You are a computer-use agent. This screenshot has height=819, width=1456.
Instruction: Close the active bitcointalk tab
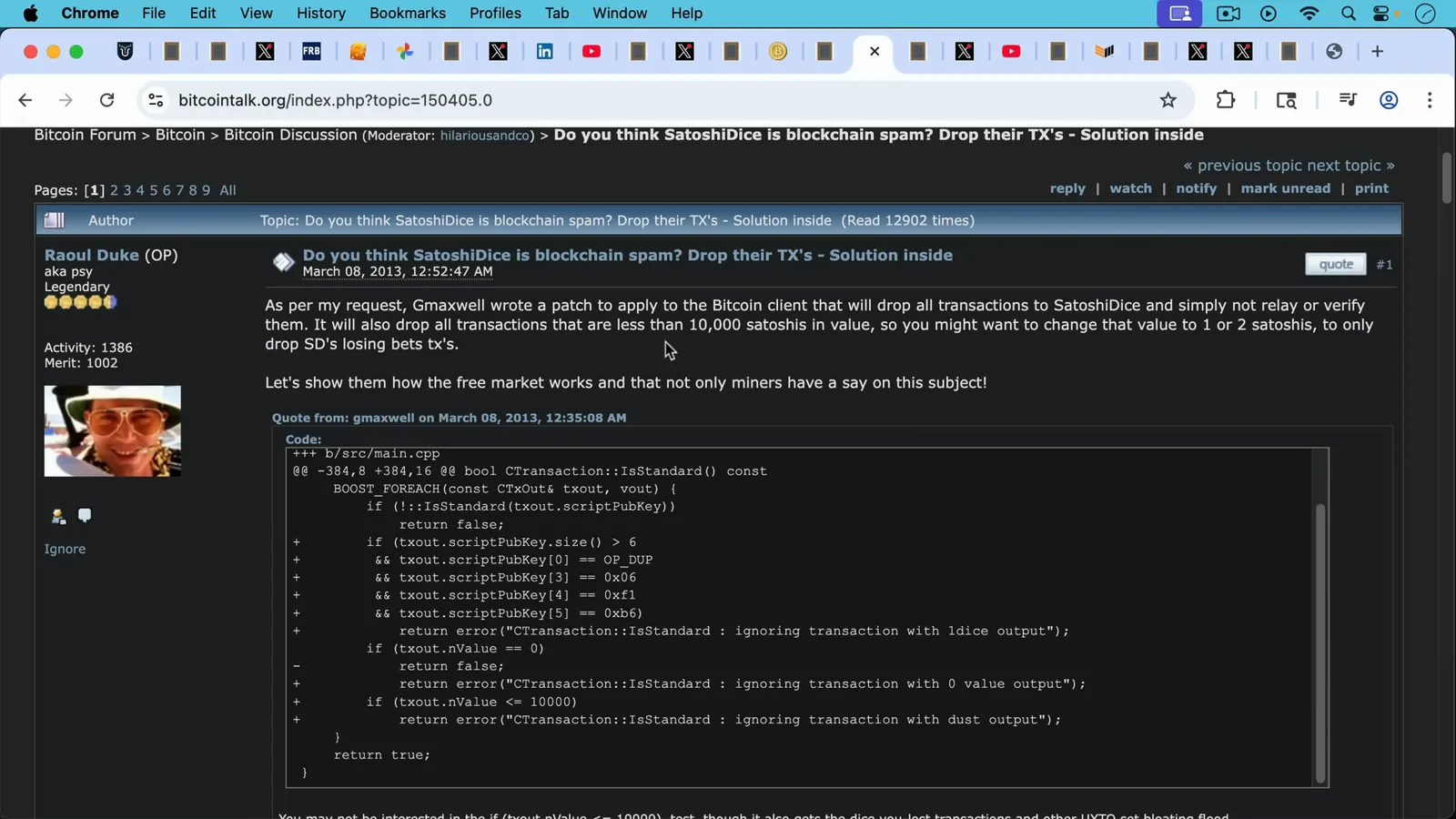pyautogui.click(x=875, y=52)
